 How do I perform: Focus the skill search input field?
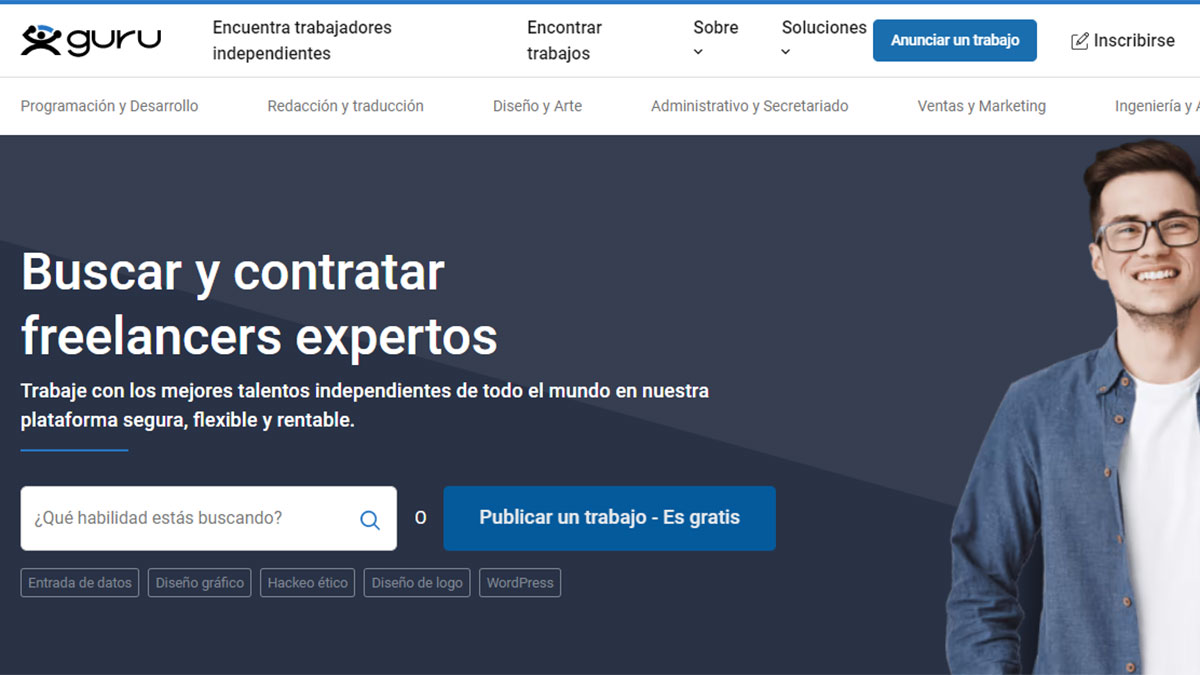click(x=190, y=518)
